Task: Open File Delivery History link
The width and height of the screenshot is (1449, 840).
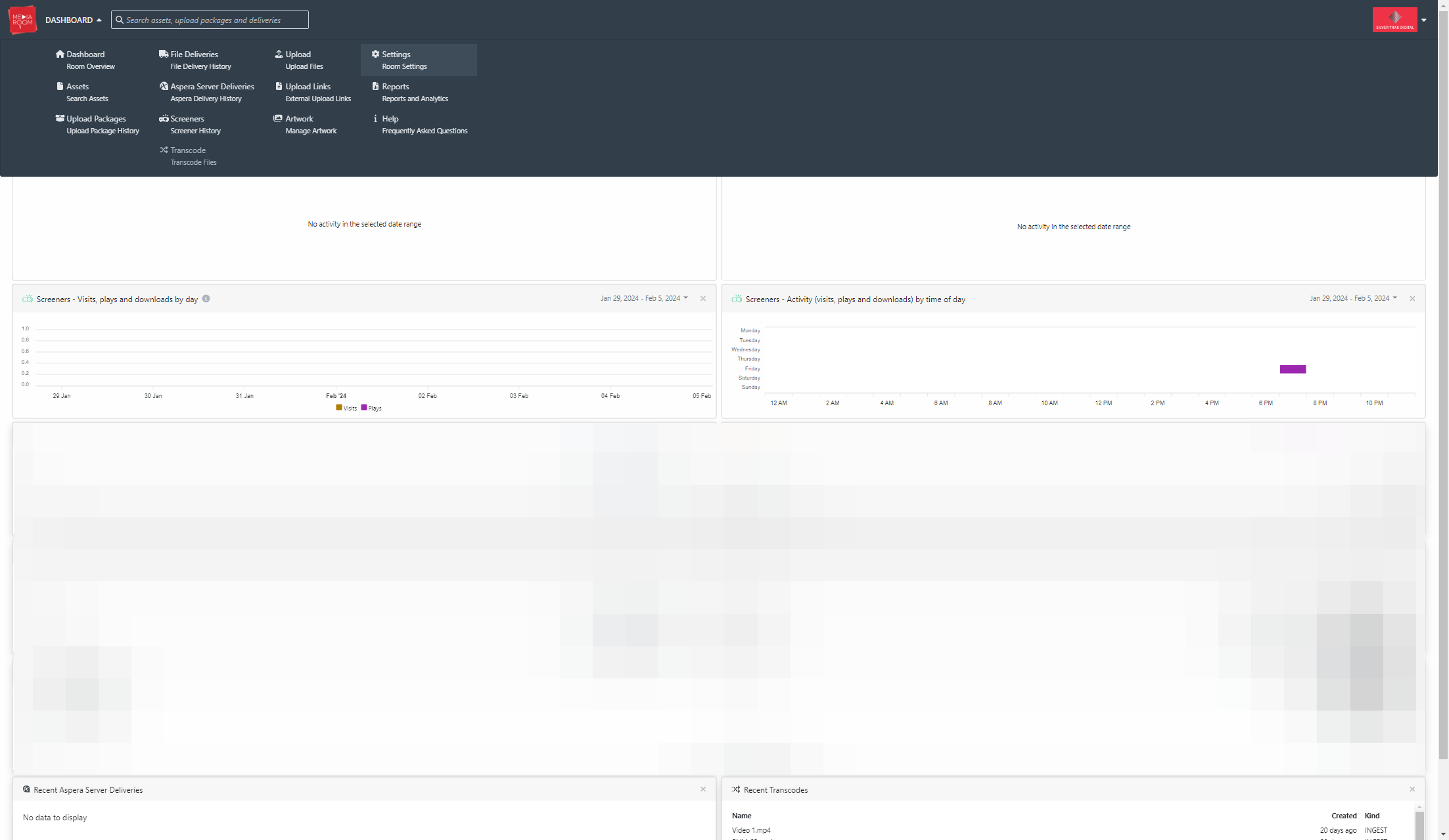Action: (x=200, y=66)
